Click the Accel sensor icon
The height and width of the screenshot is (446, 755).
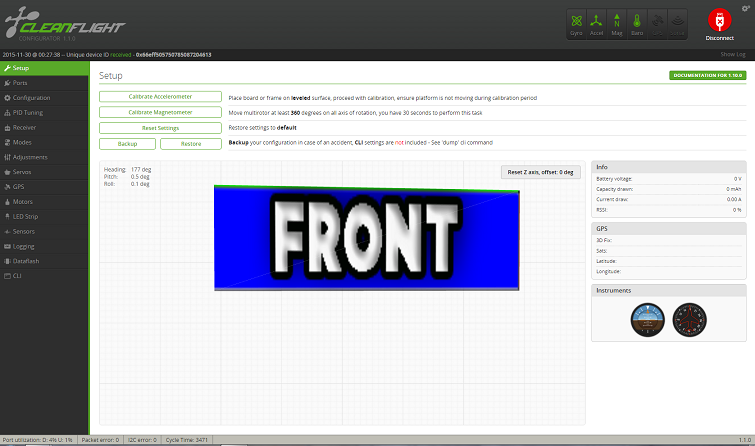pyautogui.click(x=596, y=23)
